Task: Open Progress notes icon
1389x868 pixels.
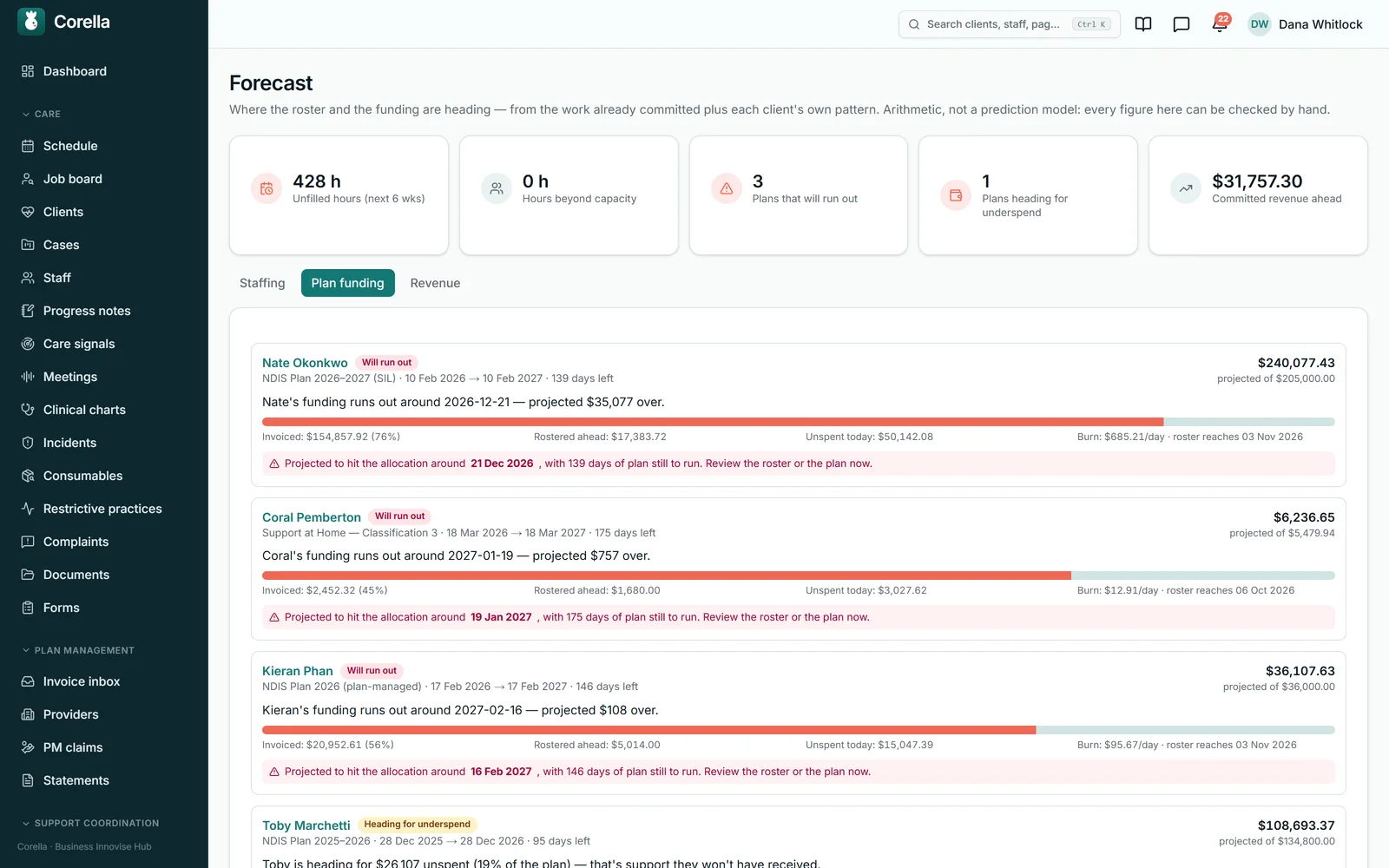Action: (28, 311)
